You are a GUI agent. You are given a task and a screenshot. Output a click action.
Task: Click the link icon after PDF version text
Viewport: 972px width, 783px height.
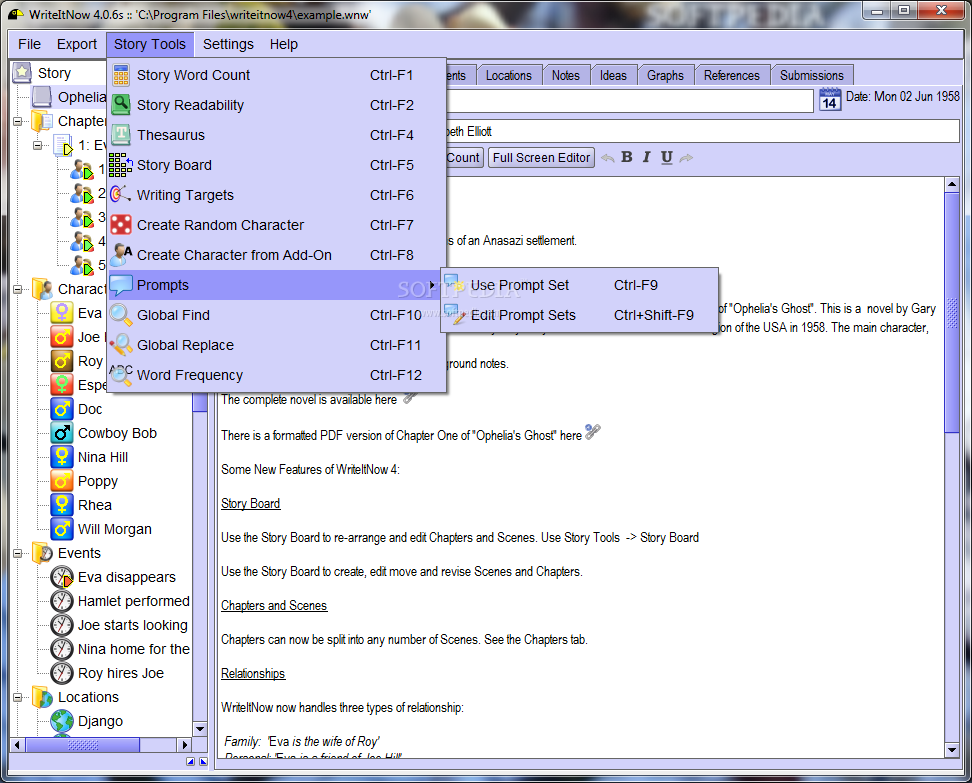tap(593, 431)
